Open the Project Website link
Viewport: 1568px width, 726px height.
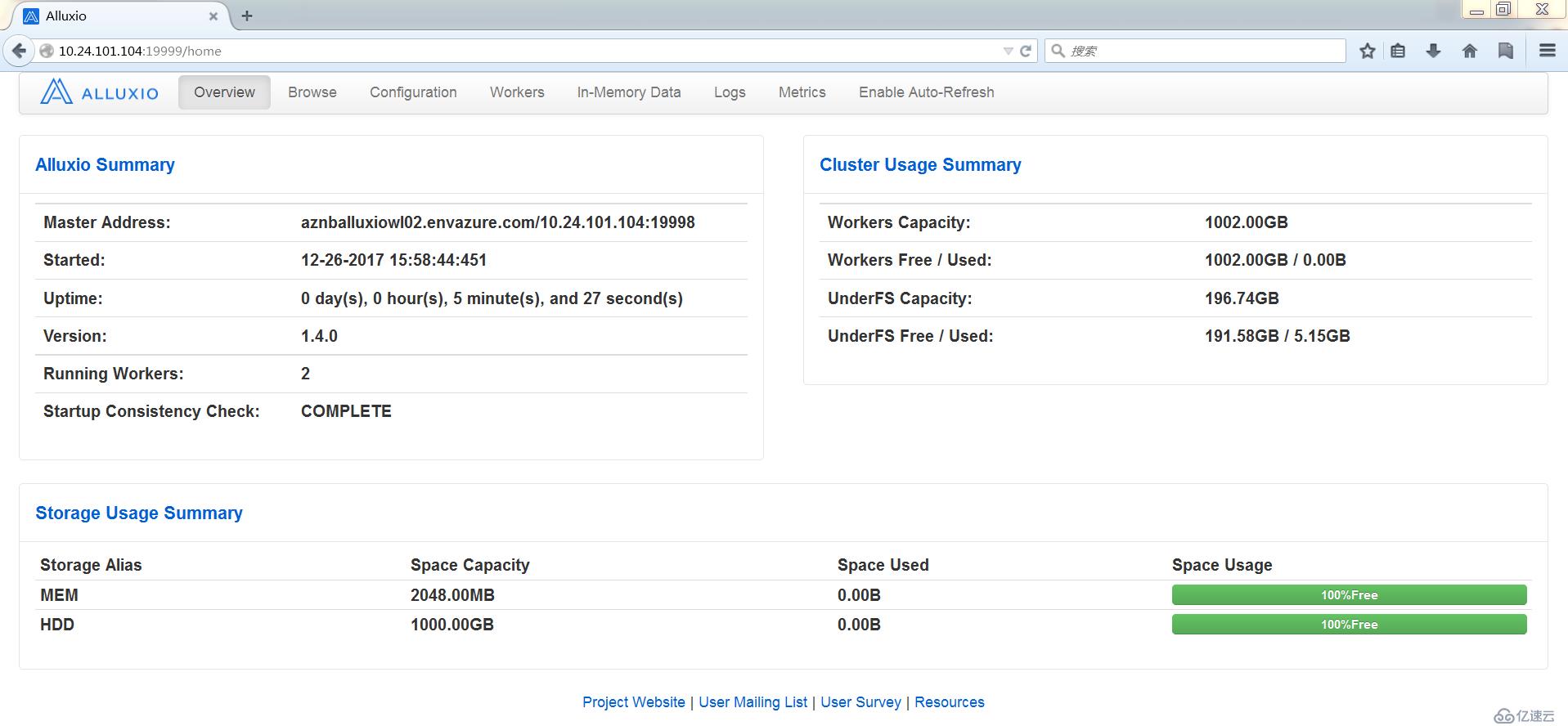[x=634, y=702]
